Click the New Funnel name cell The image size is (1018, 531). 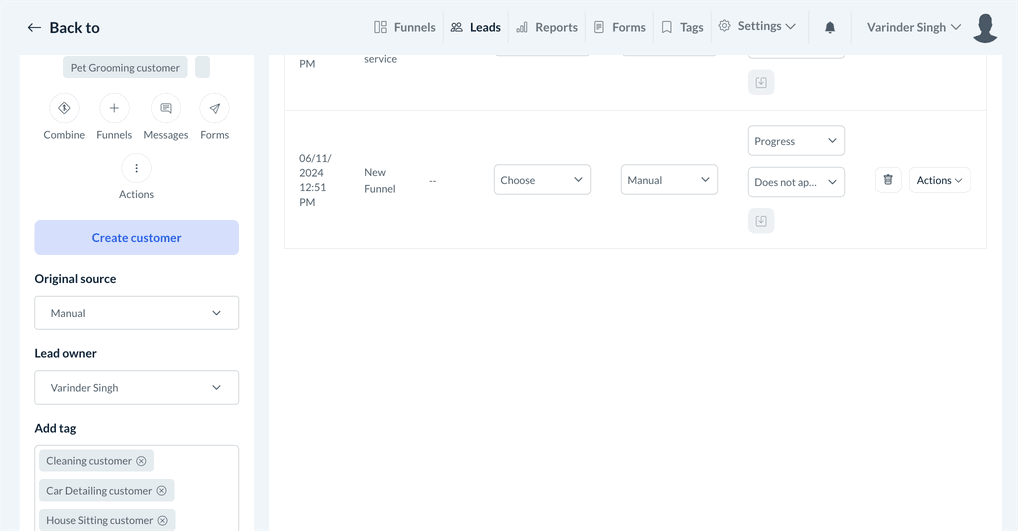click(380, 180)
